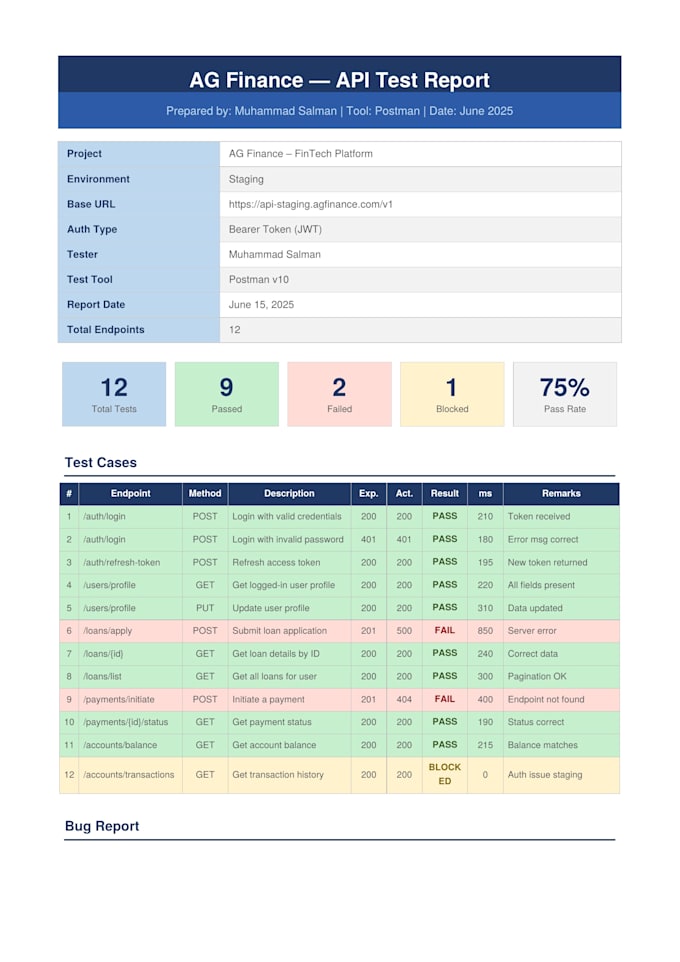Click the 'Remarks' column header
This screenshot has width=680, height=962.
561,493
